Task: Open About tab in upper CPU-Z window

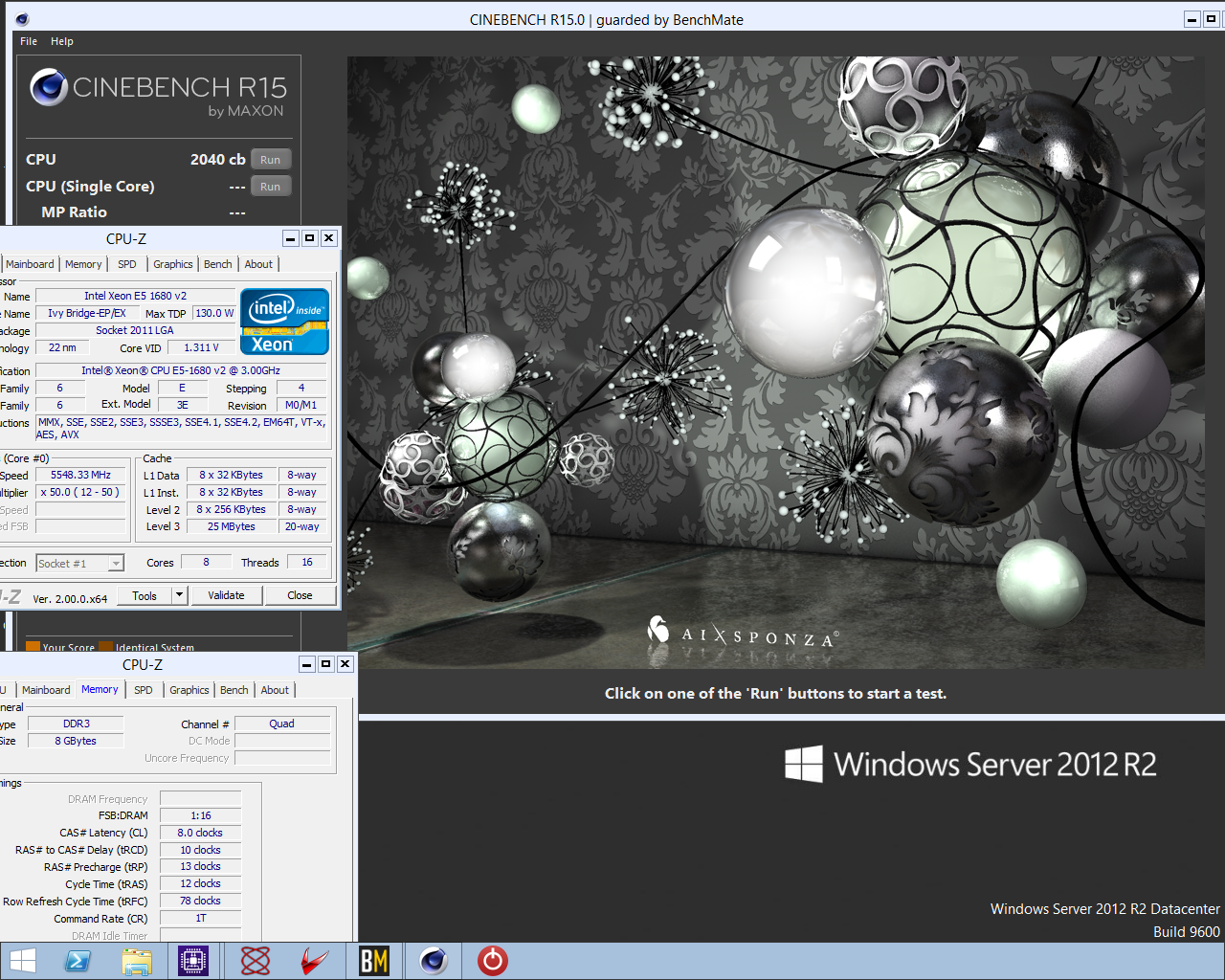Action: pyautogui.click(x=258, y=264)
